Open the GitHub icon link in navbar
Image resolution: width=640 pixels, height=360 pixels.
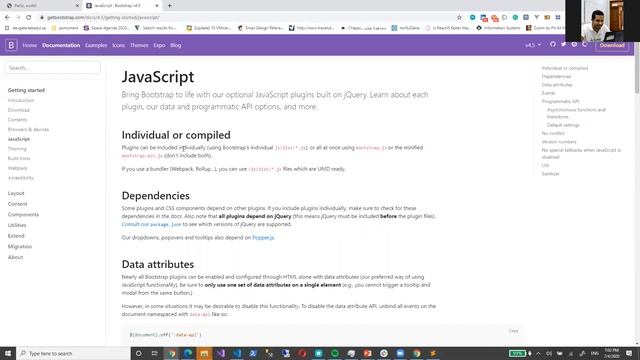(553, 44)
